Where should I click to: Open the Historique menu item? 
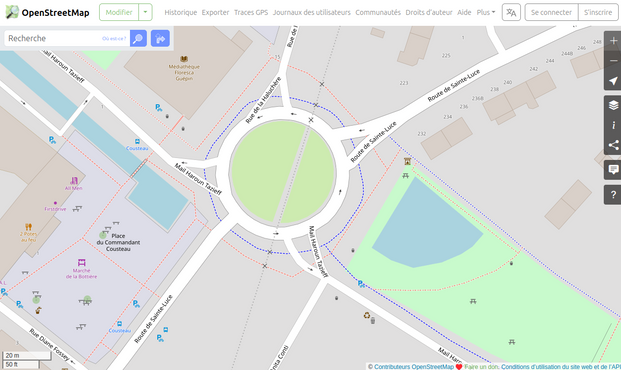181,12
